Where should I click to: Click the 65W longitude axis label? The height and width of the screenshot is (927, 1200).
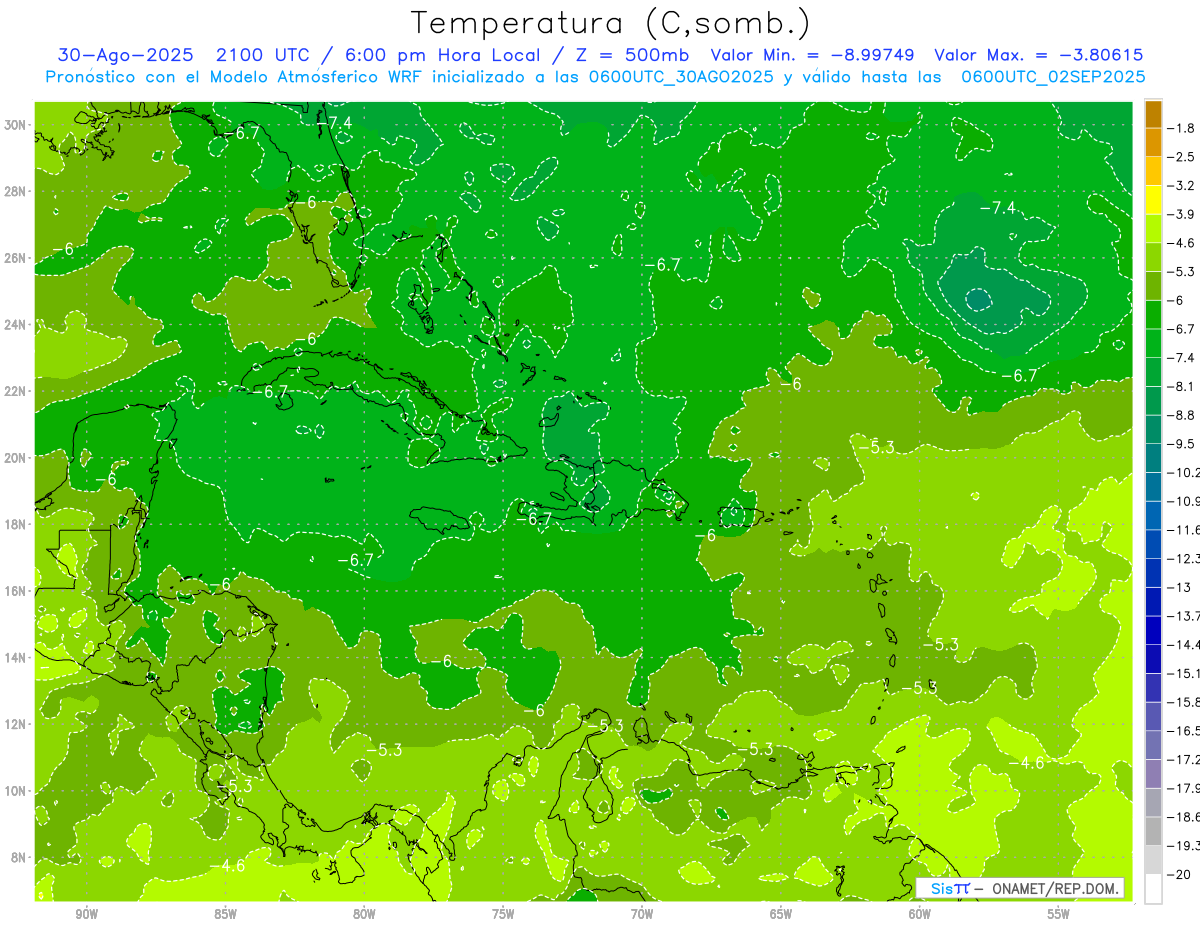[x=781, y=914]
